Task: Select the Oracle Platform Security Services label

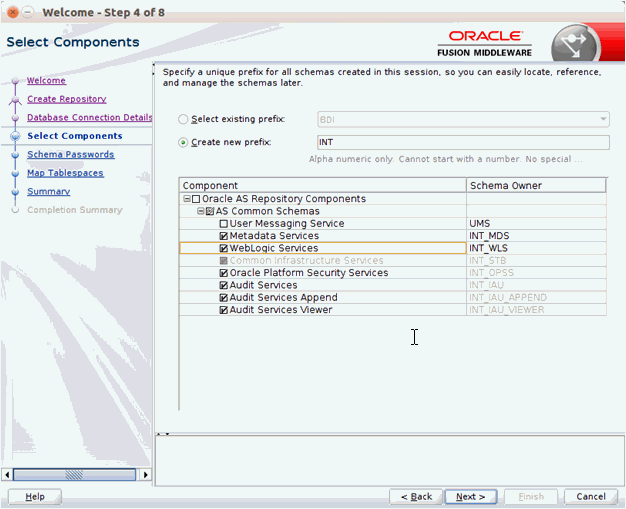Action: click(x=309, y=273)
